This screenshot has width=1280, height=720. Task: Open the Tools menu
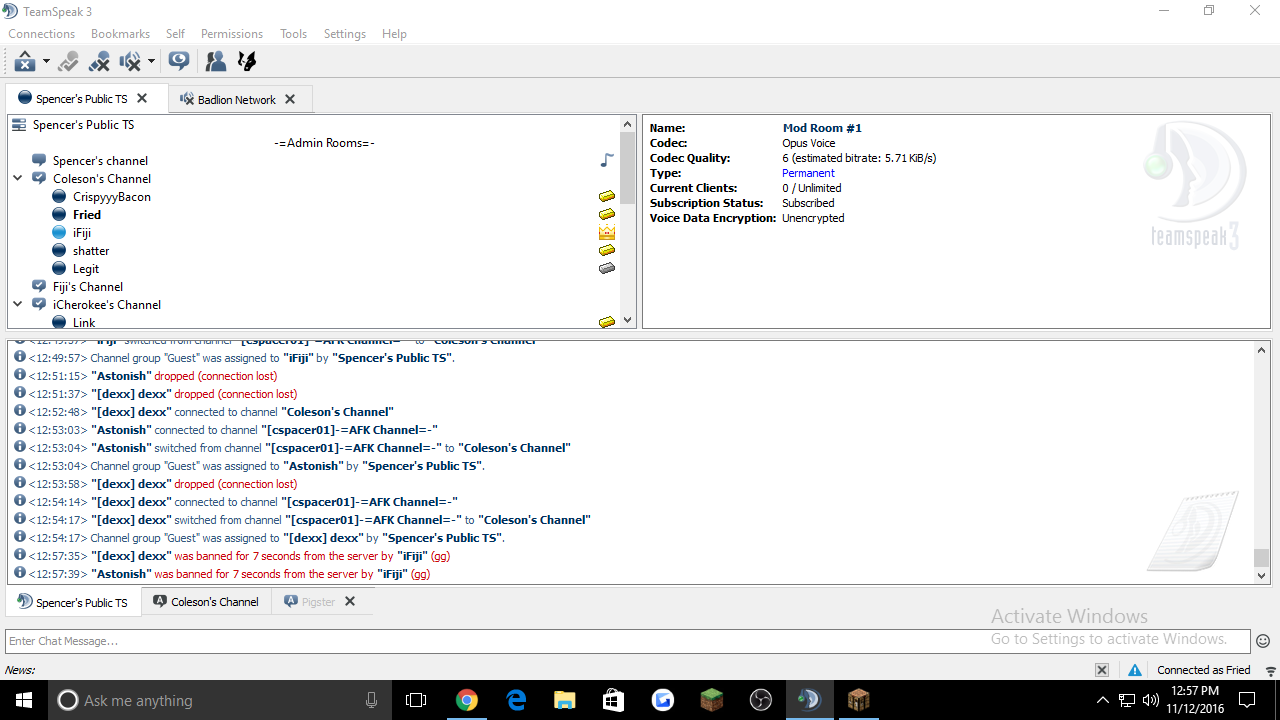(x=293, y=34)
